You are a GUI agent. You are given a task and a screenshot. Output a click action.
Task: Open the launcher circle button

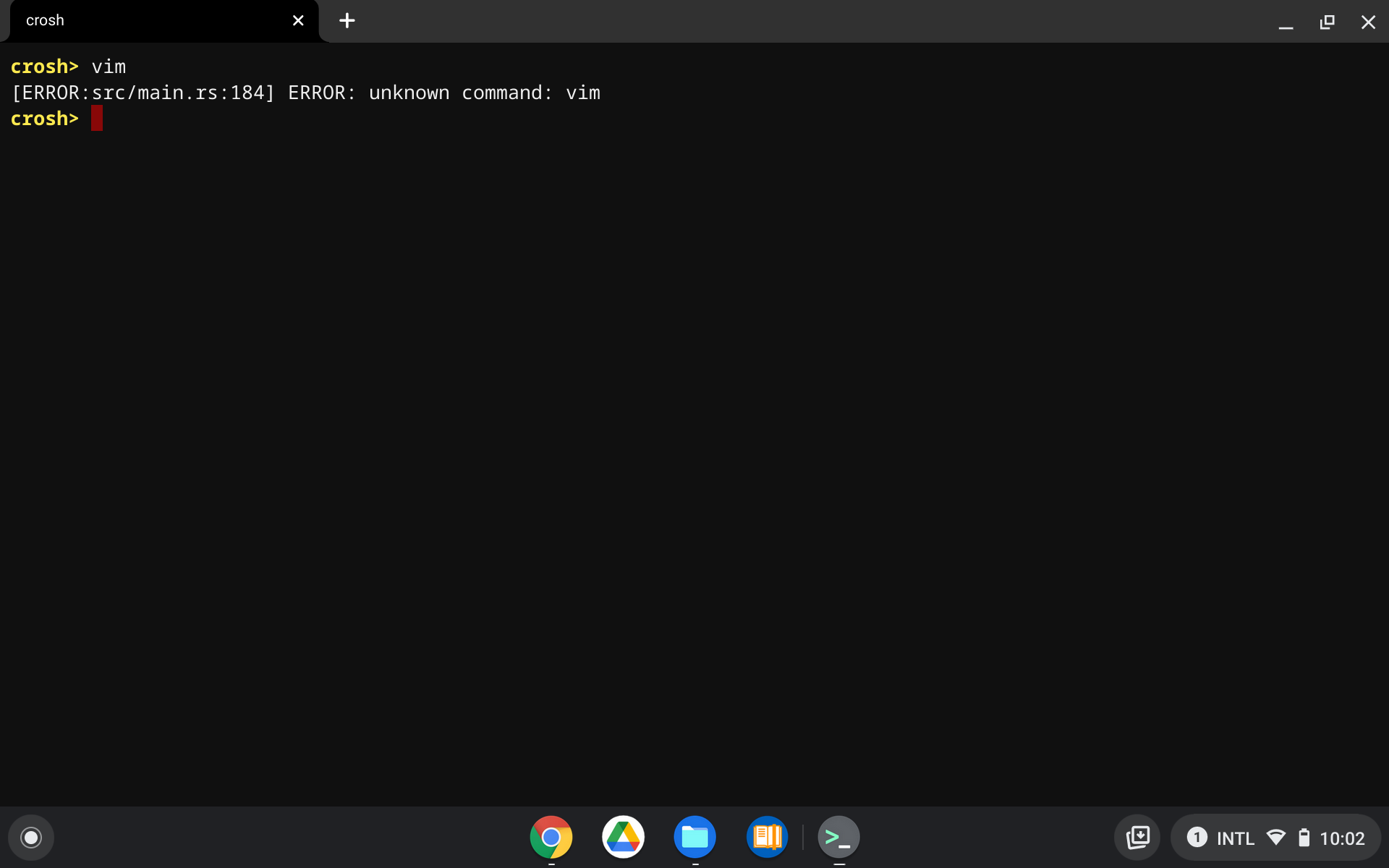coord(31,838)
